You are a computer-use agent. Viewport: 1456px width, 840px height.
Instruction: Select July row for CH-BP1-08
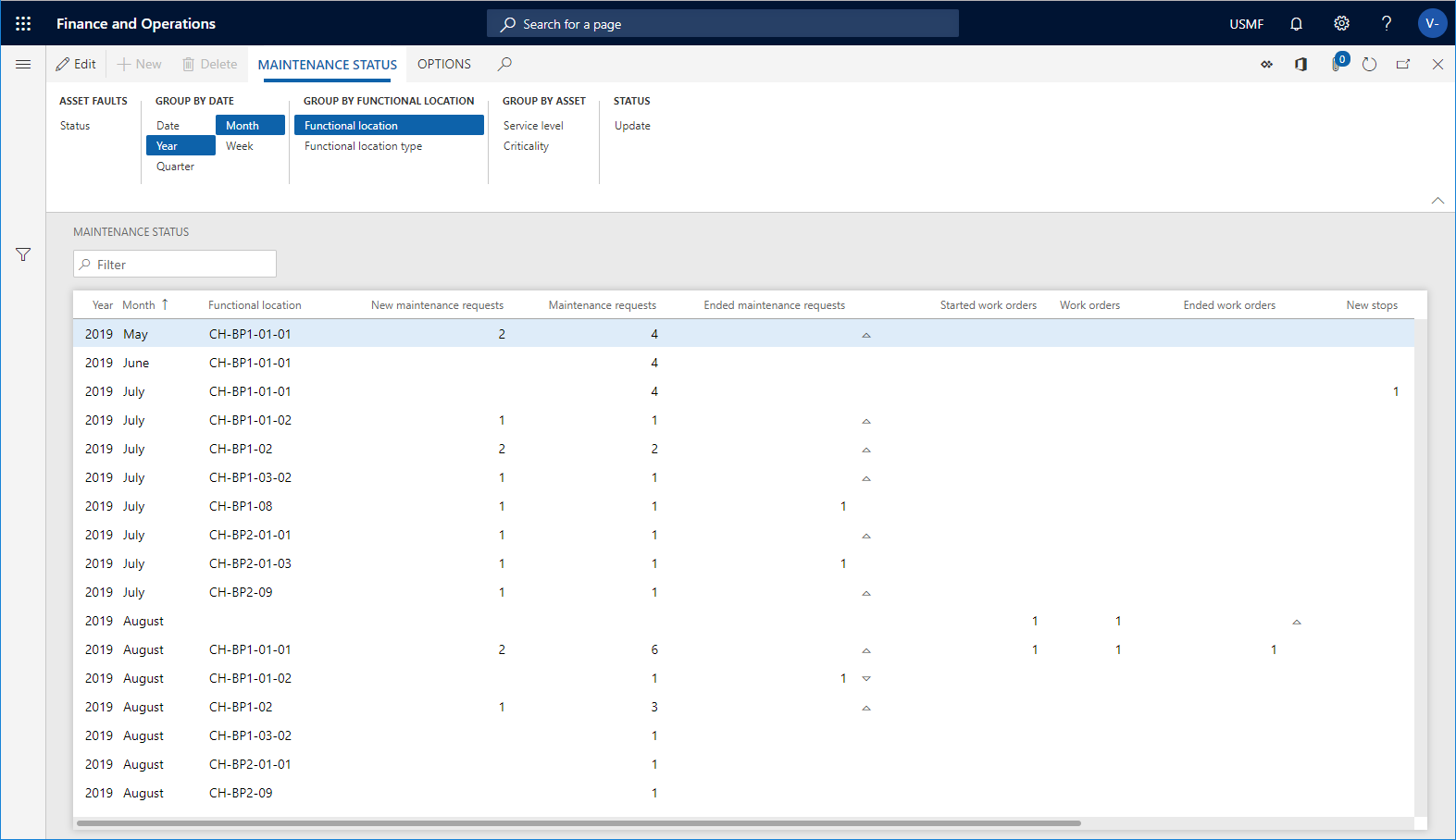[x=743, y=506]
